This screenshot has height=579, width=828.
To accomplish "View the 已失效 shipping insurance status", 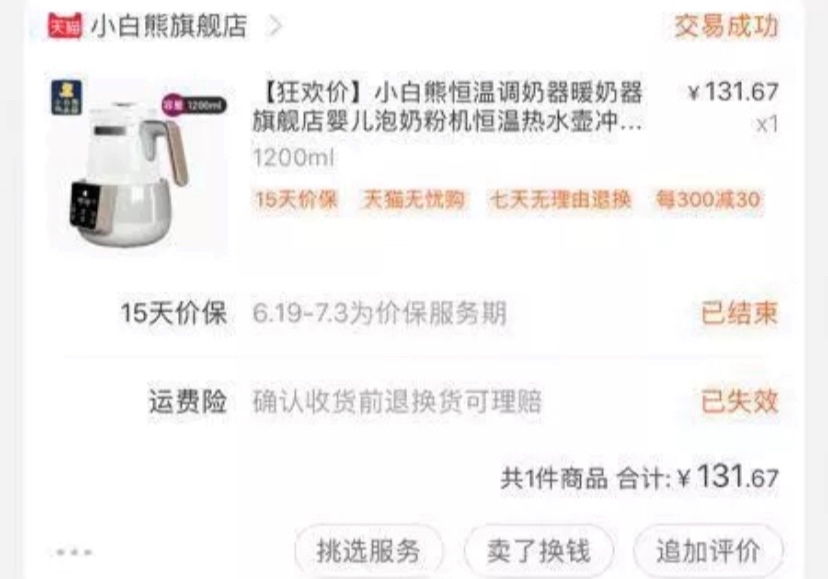I will (739, 401).
